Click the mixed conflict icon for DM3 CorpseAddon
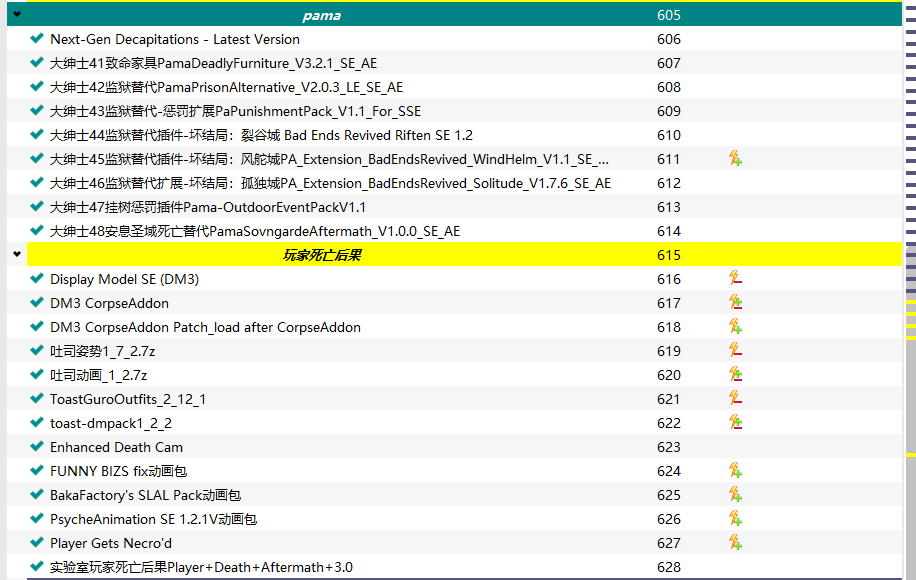This screenshot has height=580, width=916. pyautogui.click(x=735, y=303)
